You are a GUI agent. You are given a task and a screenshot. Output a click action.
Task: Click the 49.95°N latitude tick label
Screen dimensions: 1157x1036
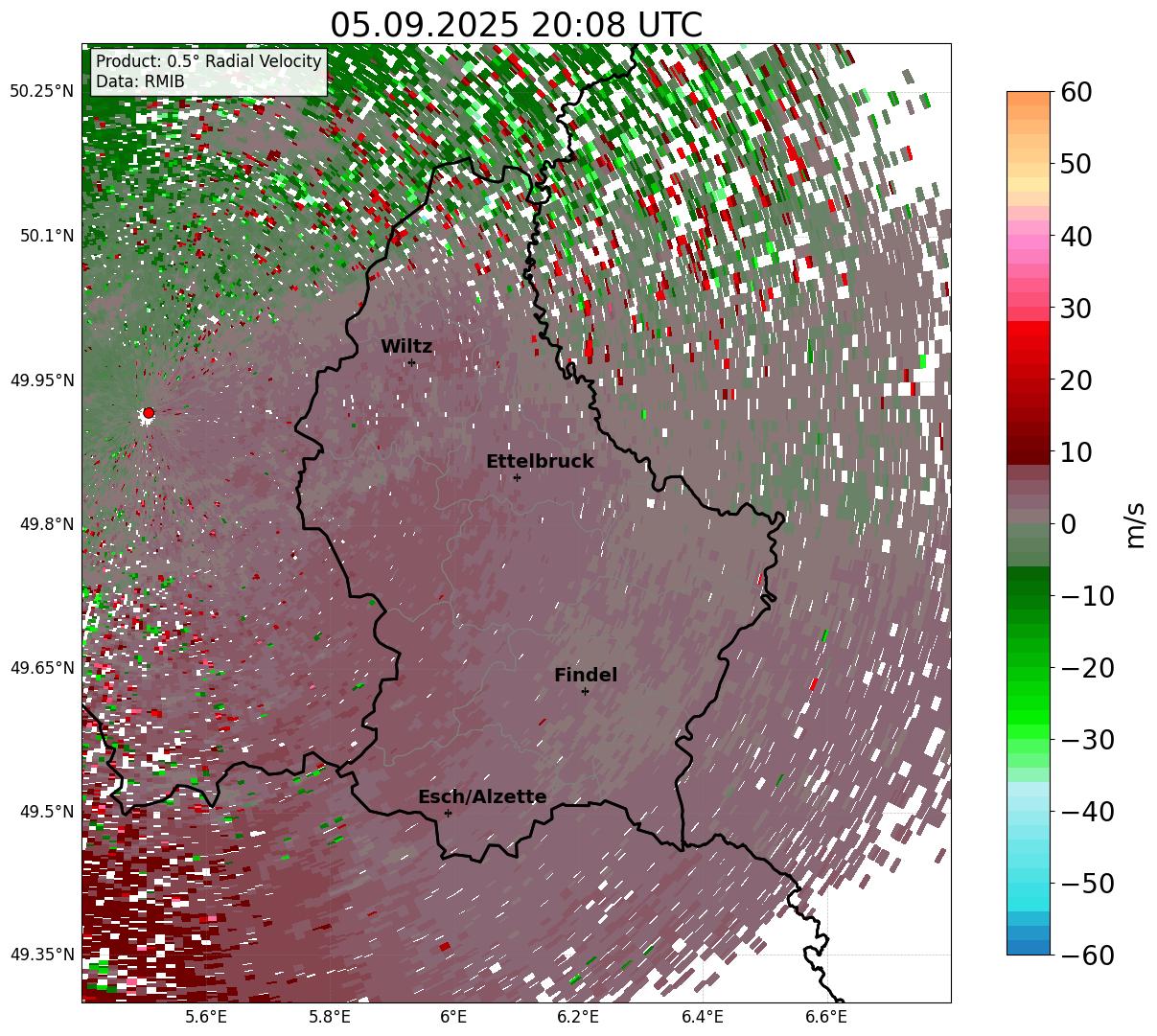(x=42, y=380)
